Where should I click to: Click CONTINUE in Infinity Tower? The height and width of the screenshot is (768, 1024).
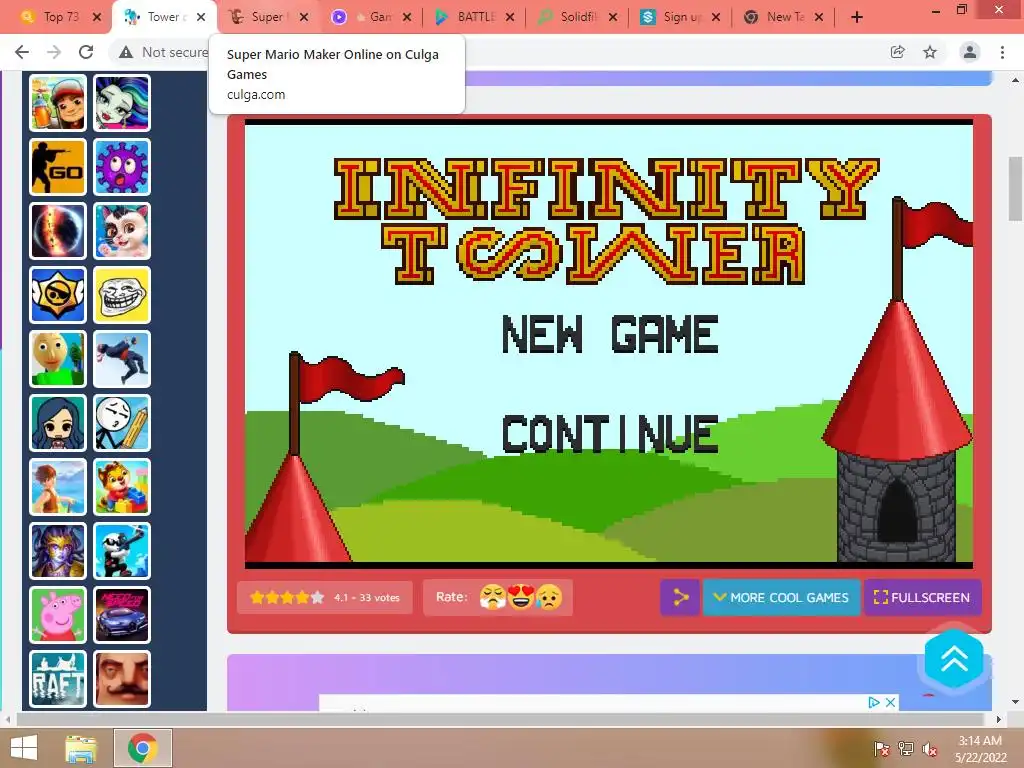610,434
